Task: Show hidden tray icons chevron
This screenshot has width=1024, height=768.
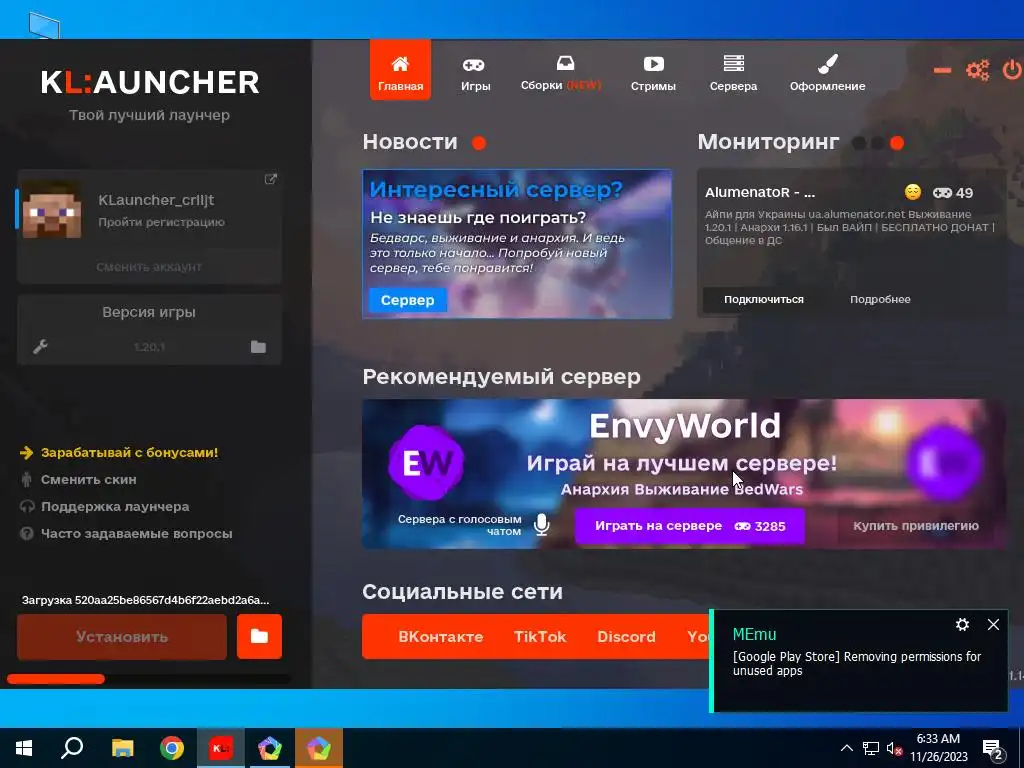Action: coord(846,748)
